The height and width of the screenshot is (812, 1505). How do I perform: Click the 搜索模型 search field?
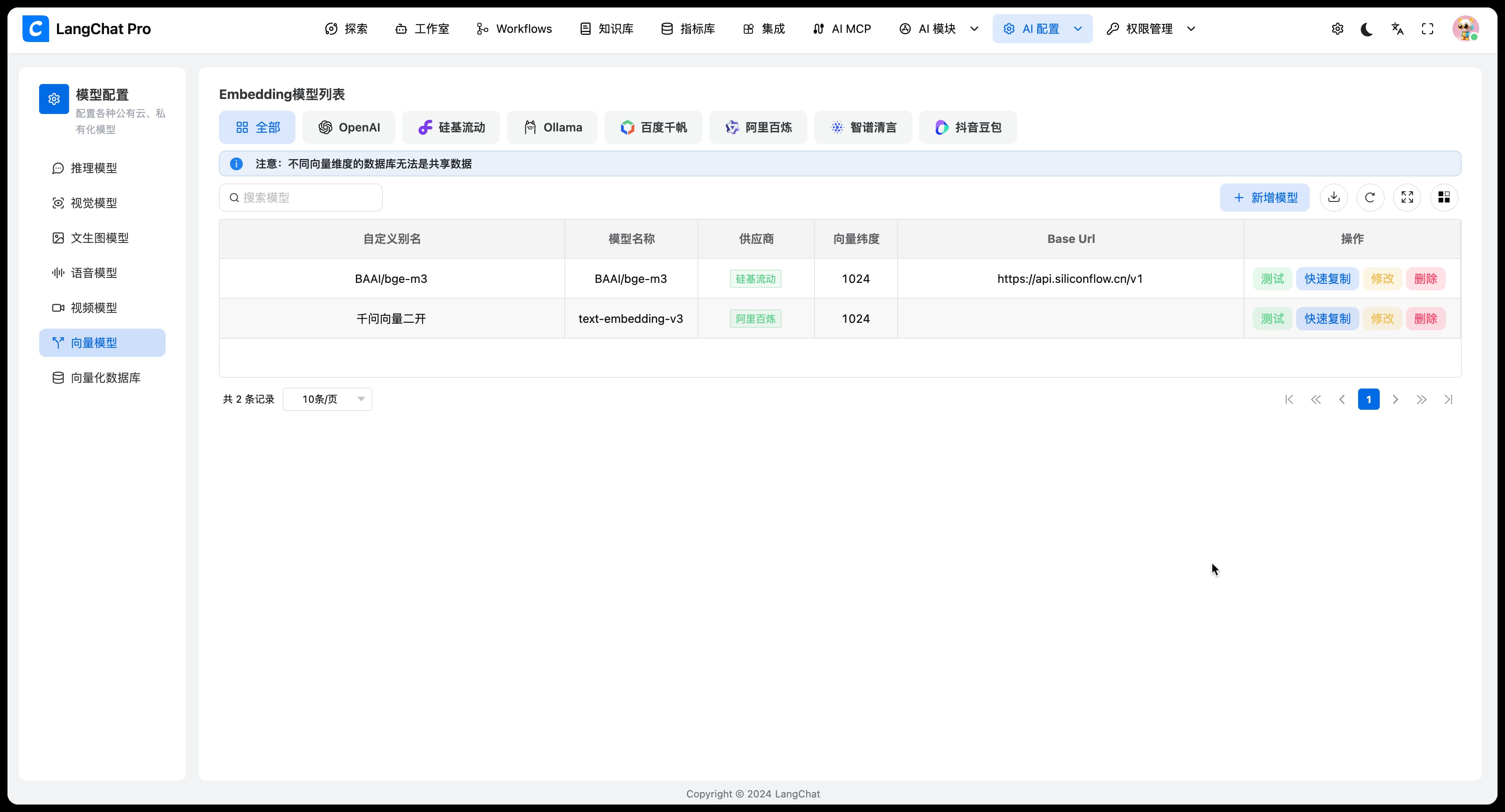click(x=301, y=197)
